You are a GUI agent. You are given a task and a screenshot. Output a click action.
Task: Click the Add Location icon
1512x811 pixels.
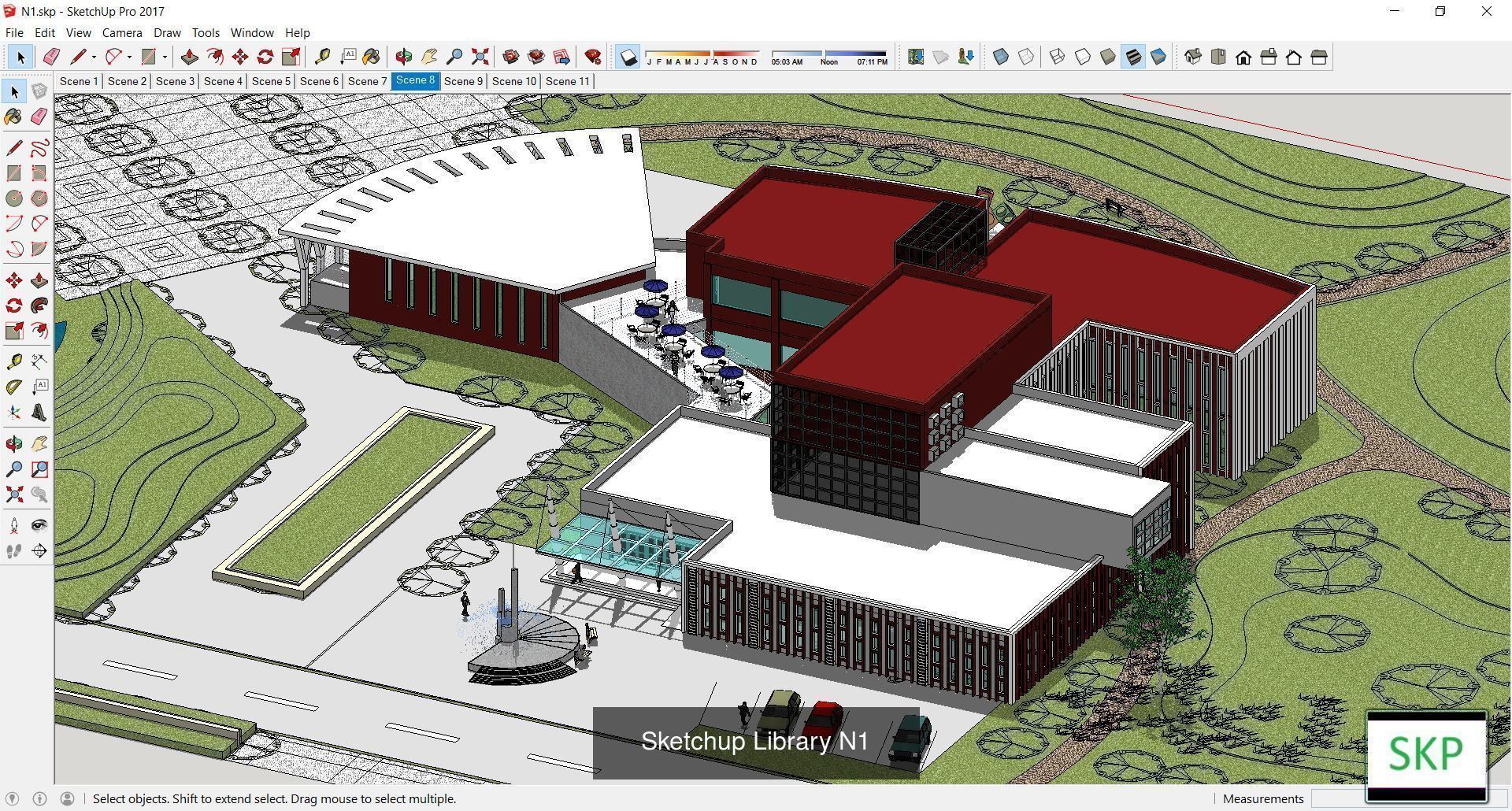click(x=916, y=57)
